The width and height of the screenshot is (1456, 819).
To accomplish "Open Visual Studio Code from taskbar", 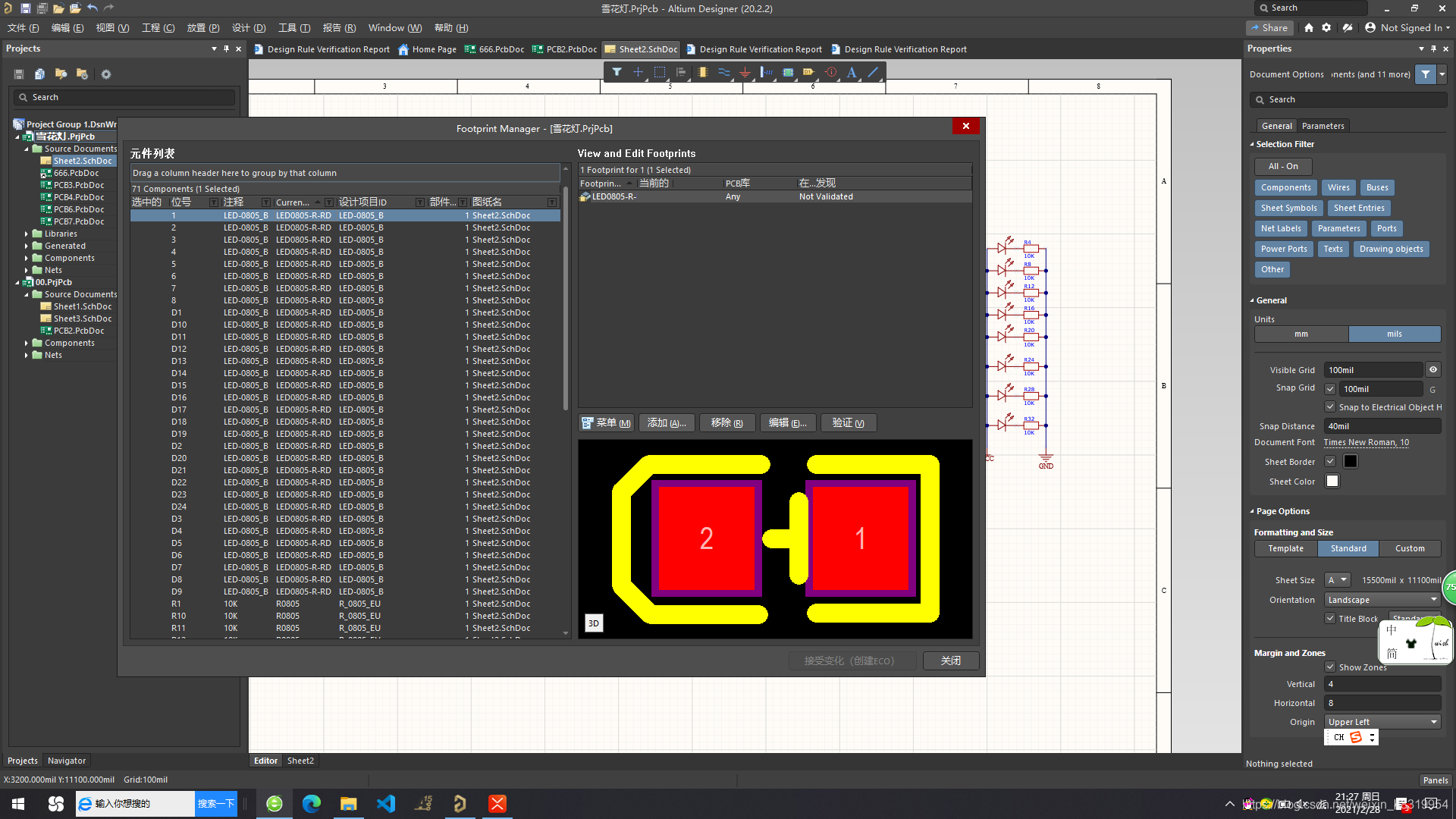I will coord(386,804).
